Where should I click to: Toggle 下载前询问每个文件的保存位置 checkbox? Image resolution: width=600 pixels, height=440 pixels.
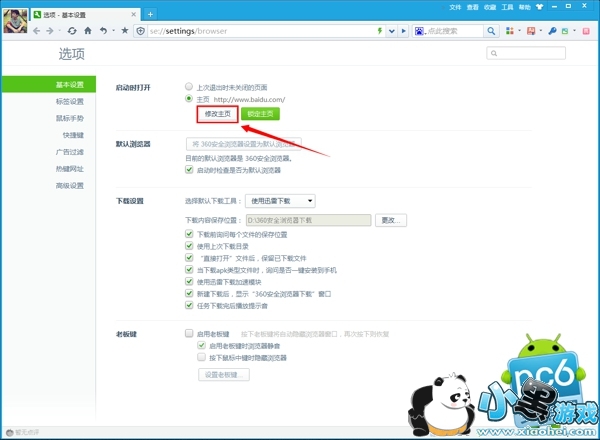tap(189, 234)
